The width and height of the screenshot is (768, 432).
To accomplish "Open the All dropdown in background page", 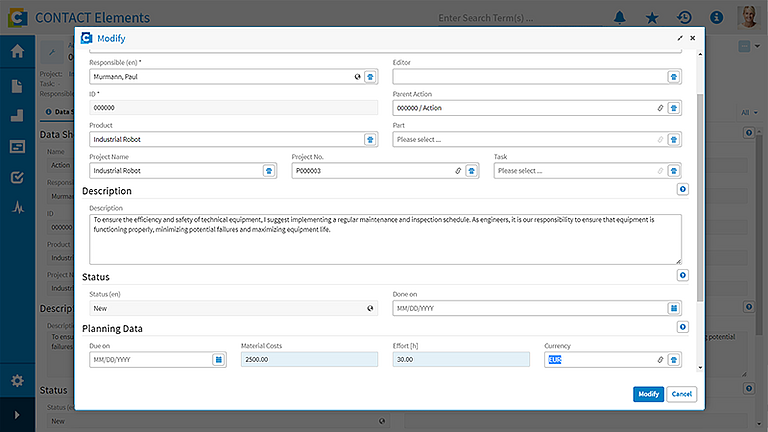I will 749,113.
